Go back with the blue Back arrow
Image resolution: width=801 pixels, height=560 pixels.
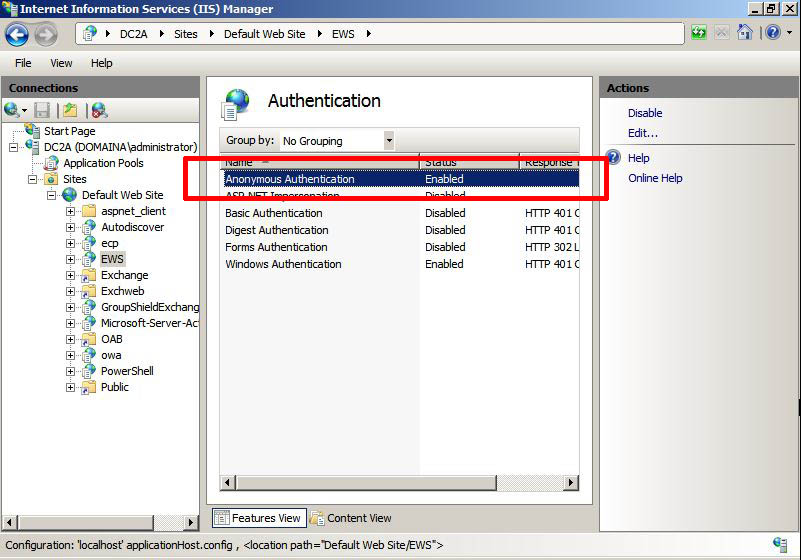(17, 35)
